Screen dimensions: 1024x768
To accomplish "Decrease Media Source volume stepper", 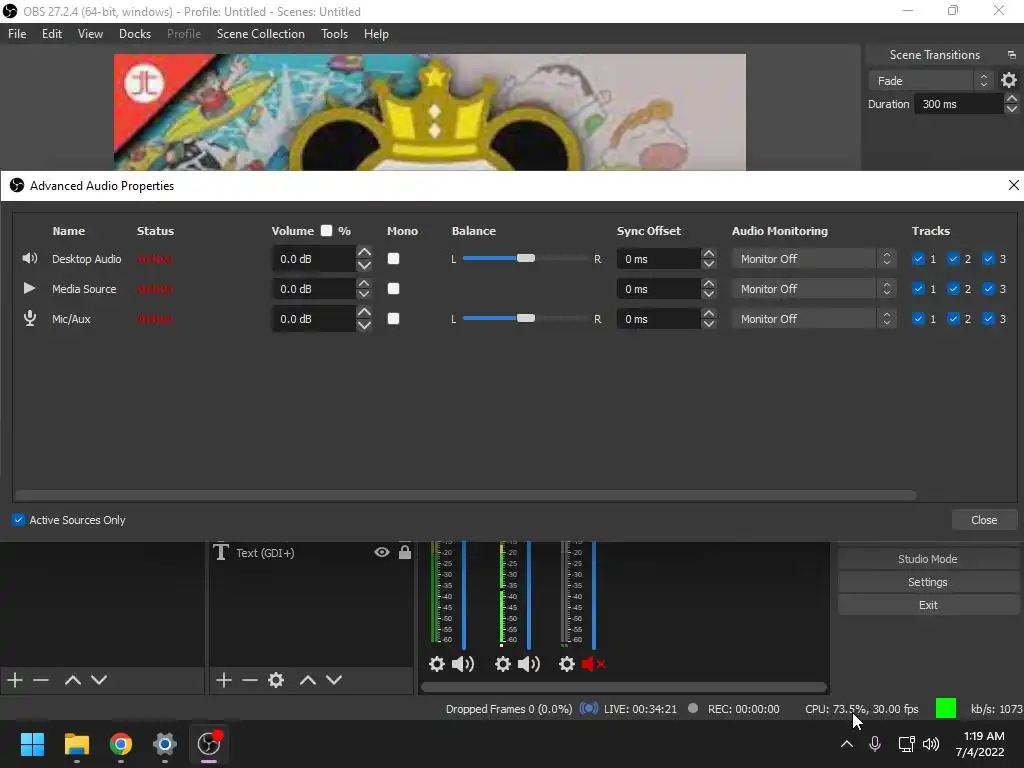I will point(364,295).
